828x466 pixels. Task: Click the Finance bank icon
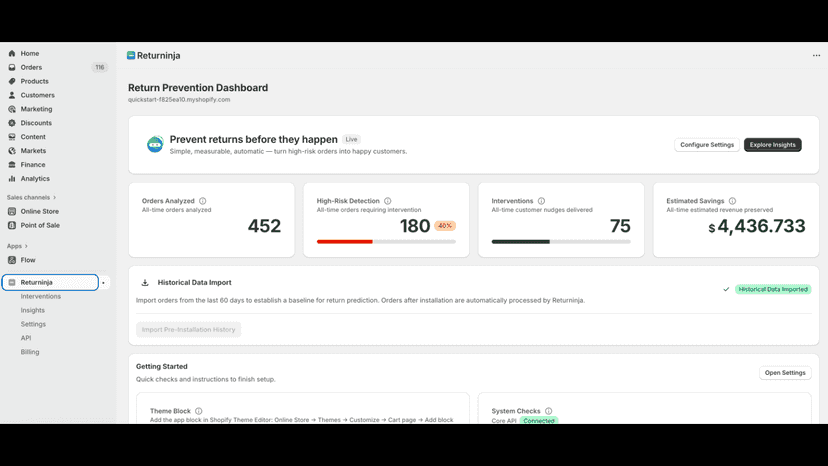[12, 165]
